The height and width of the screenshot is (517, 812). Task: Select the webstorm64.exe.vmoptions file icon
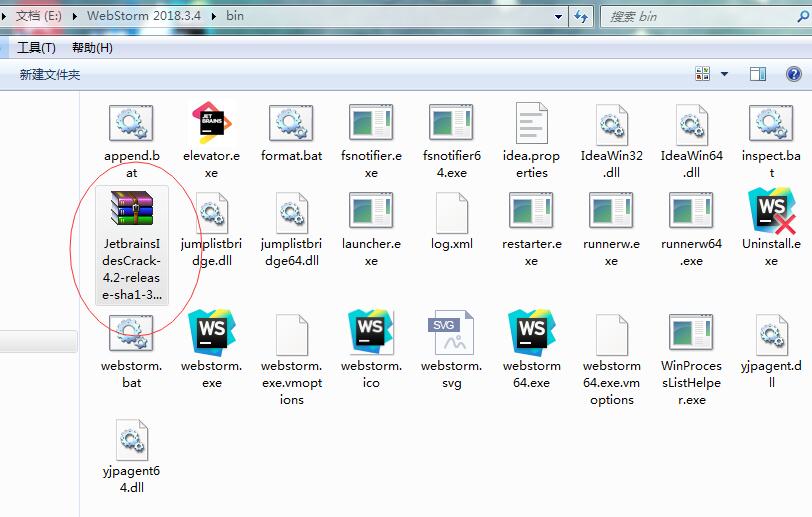click(x=612, y=334)
